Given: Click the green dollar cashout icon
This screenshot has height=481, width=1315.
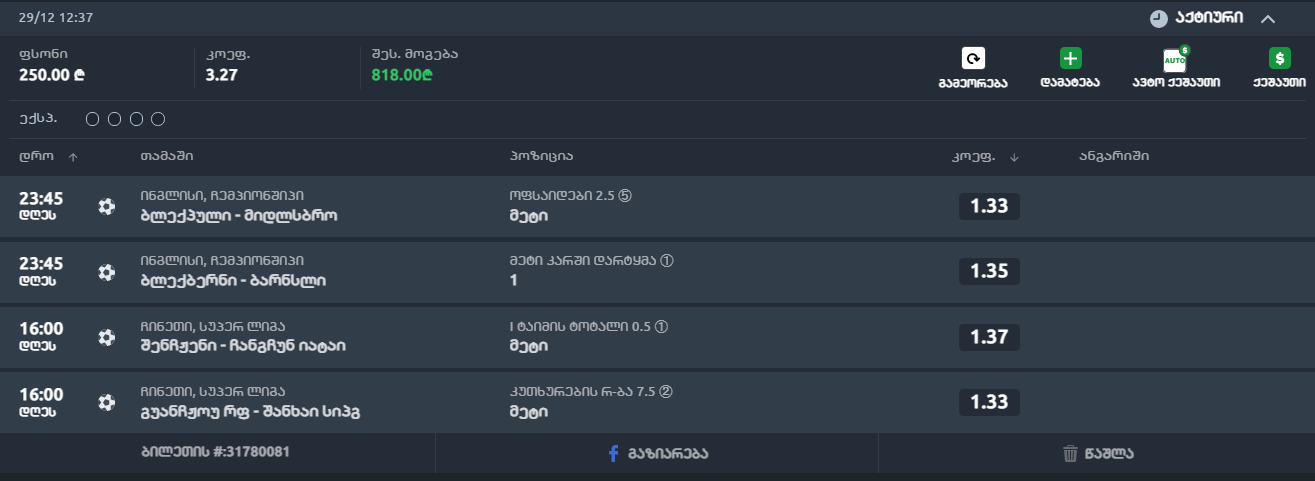Looking at the screenshot, I should click(1279, 59).
